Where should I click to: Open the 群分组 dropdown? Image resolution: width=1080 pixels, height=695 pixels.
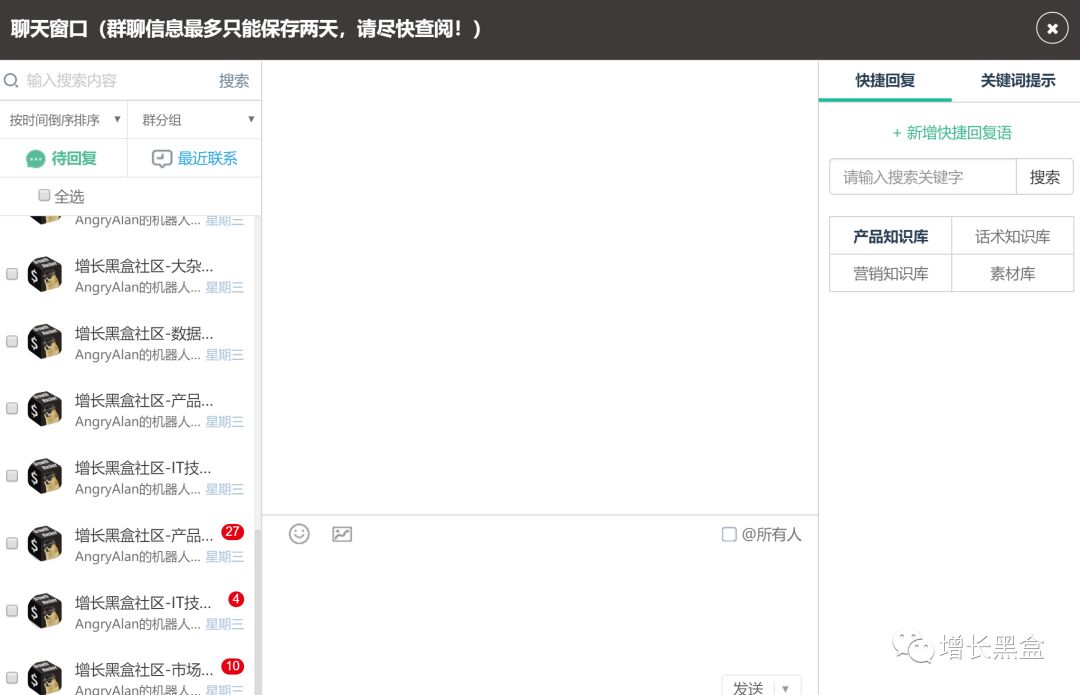point(194,120)
